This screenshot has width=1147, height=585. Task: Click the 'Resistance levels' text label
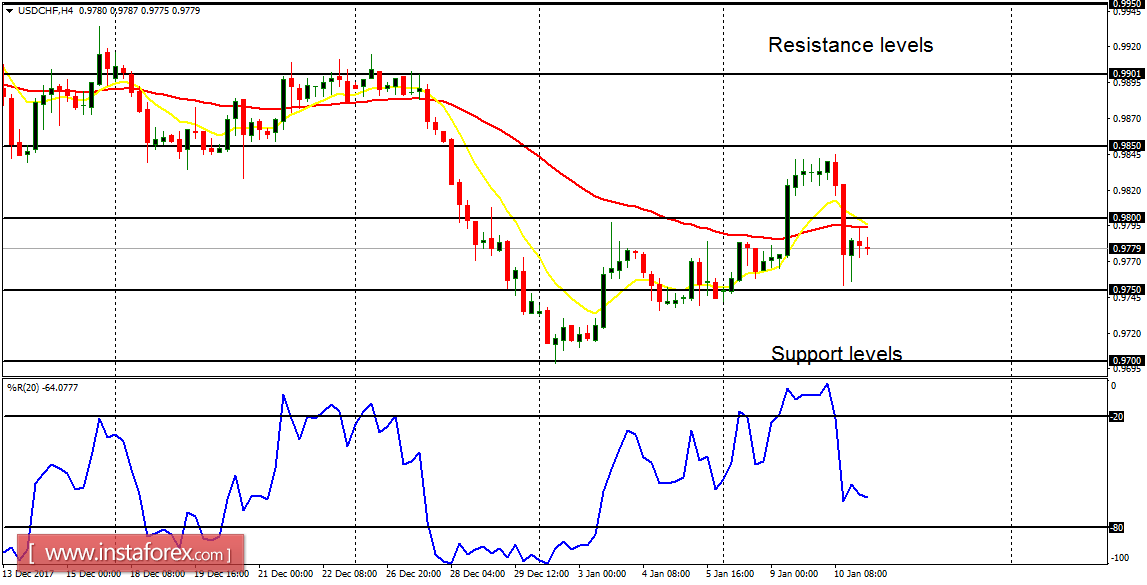(x=850, y=45)
